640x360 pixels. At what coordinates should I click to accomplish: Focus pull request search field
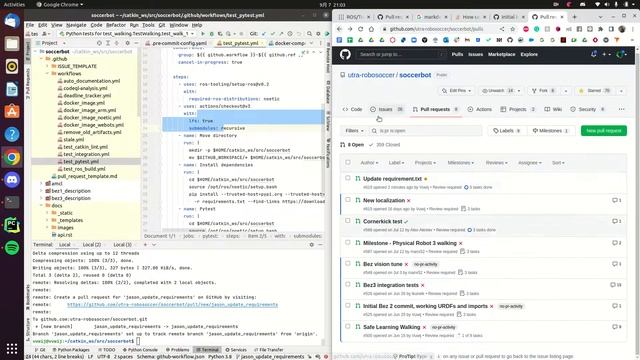[x=426, y=131]
